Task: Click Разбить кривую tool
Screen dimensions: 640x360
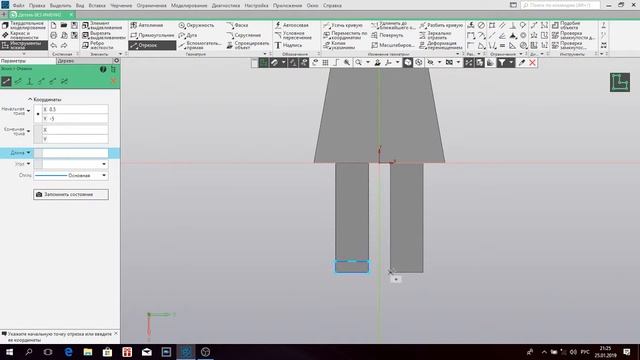Action: point(441,25)
